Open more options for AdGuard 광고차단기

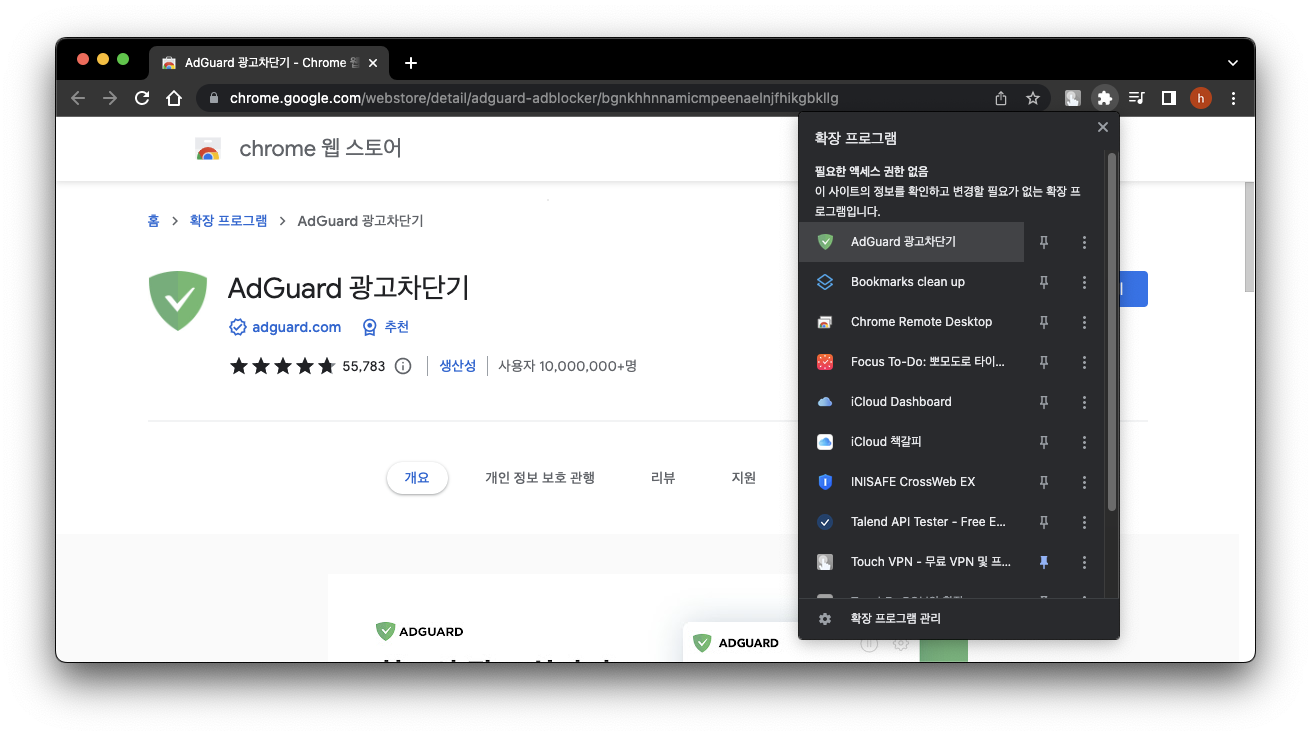pyautogui.click(x=1084, y=242)
